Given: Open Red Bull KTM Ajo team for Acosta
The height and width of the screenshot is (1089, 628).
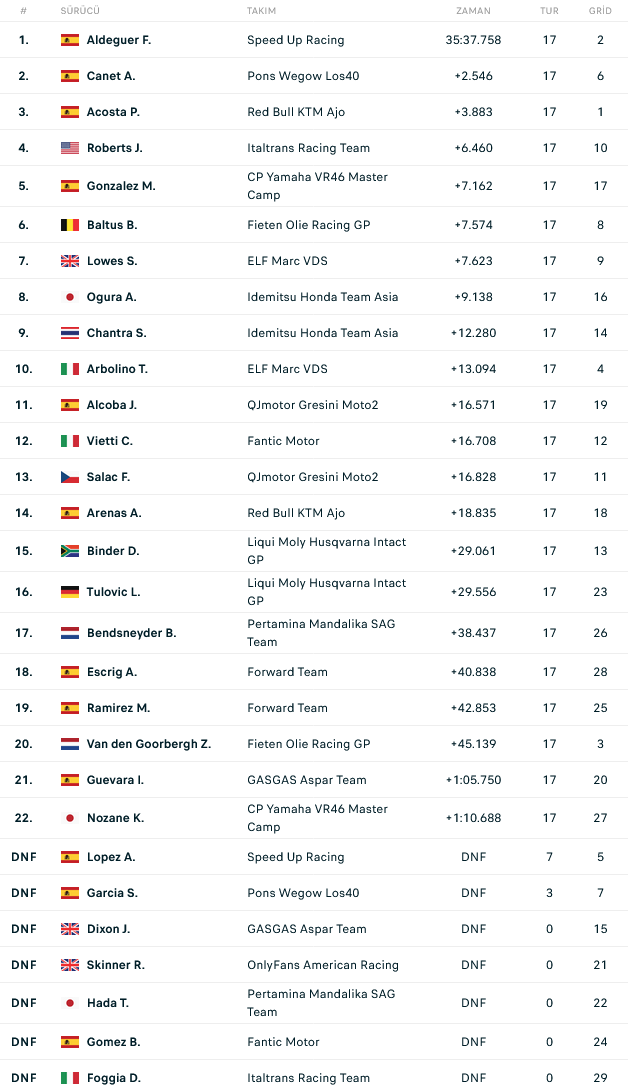Looking at the screenshot, I should [x=296, y=112].
